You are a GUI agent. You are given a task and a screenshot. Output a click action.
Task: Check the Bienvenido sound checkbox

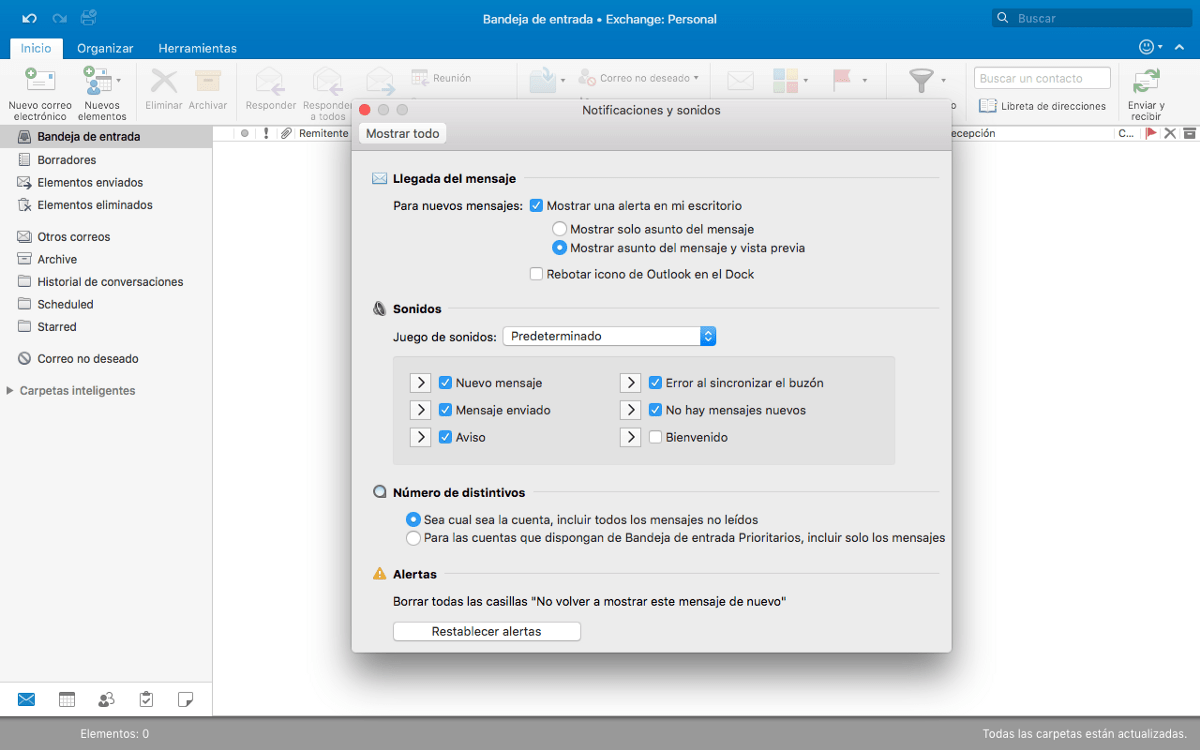click(656, 437)
